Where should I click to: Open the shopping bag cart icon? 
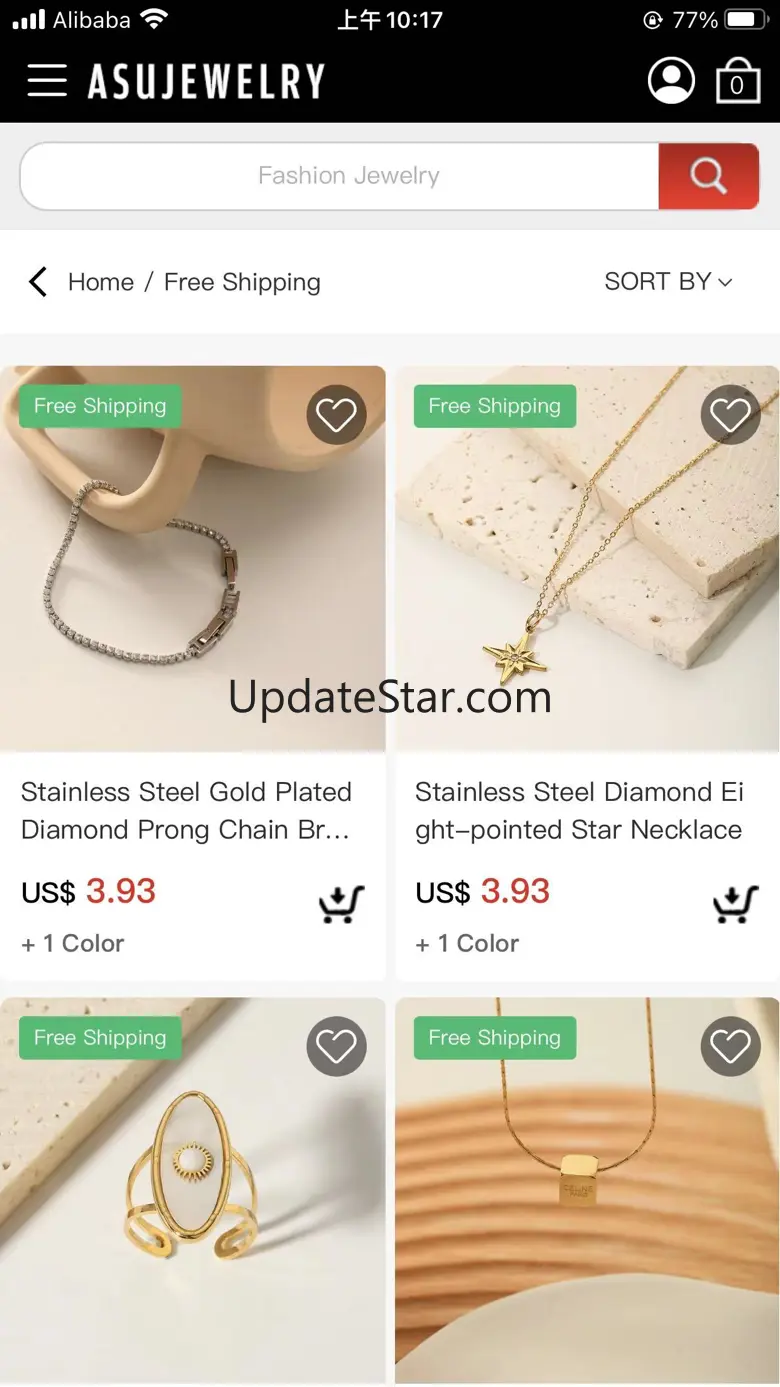click(x=738, y=81)
